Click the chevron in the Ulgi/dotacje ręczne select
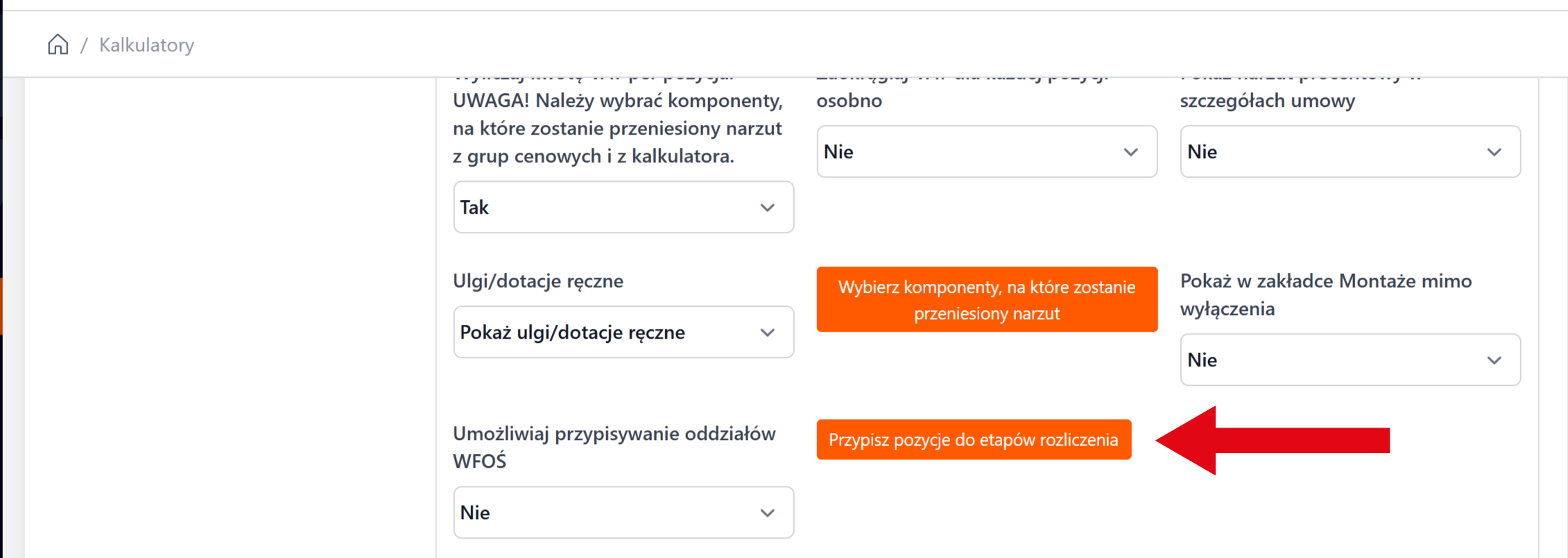The width and height of the screenshot is (1568, 558). tap(767, 332)
